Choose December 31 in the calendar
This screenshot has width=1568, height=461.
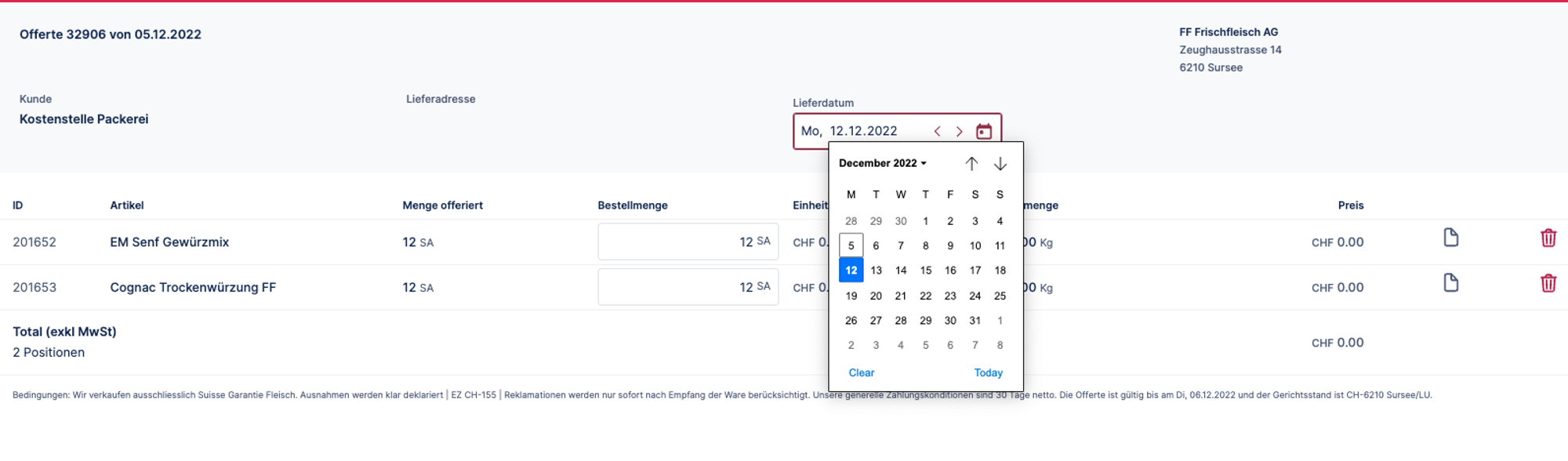pos(975,321)
